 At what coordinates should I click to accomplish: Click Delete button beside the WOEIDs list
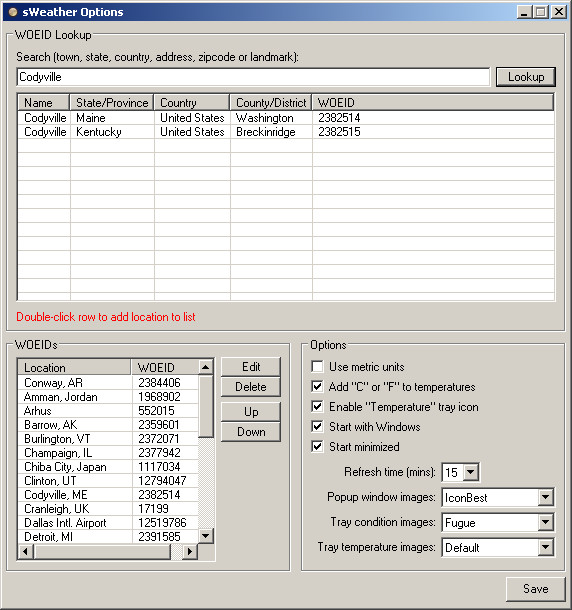click(251, 387)
